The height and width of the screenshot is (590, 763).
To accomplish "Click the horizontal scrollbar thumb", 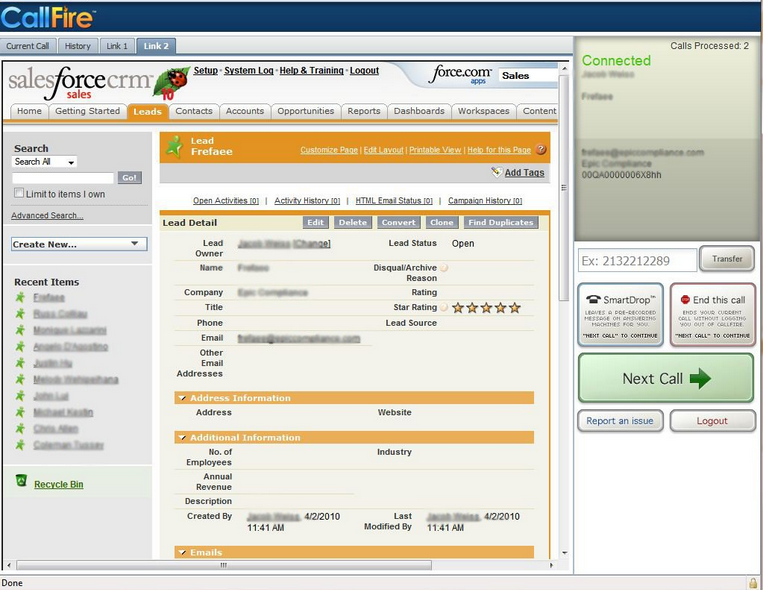I will tap(224, 565).
